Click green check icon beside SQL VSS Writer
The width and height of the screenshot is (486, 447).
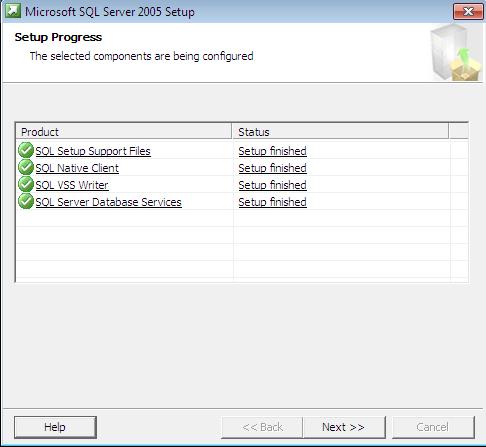pyautogui.click(x=26, y=184)
